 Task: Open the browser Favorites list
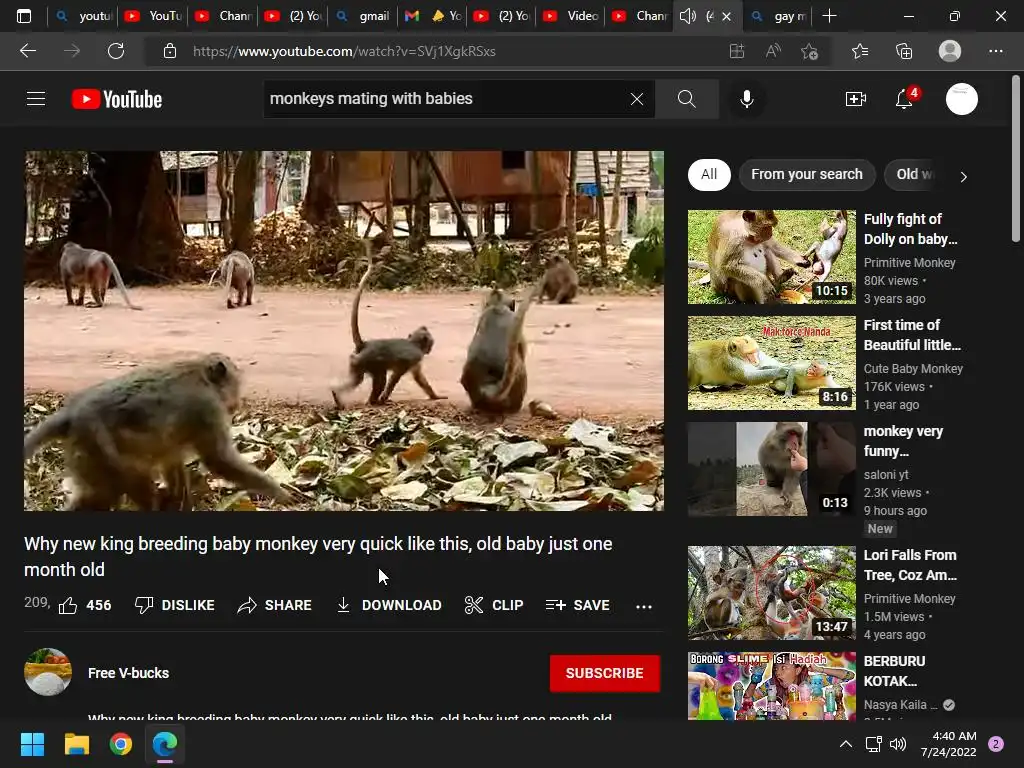[860, 51]
